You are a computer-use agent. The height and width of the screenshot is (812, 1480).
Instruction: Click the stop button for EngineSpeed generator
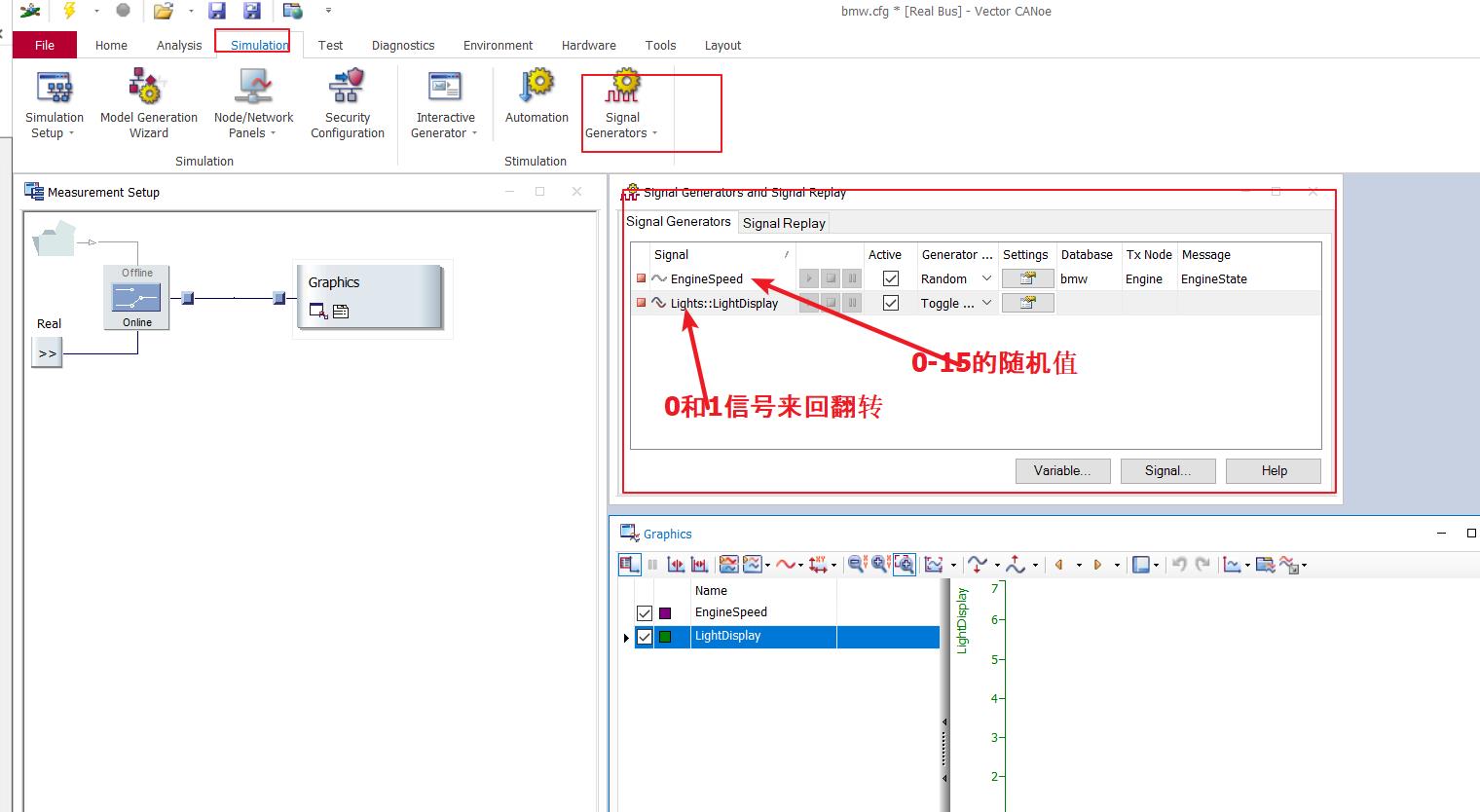tap(831, 278)
